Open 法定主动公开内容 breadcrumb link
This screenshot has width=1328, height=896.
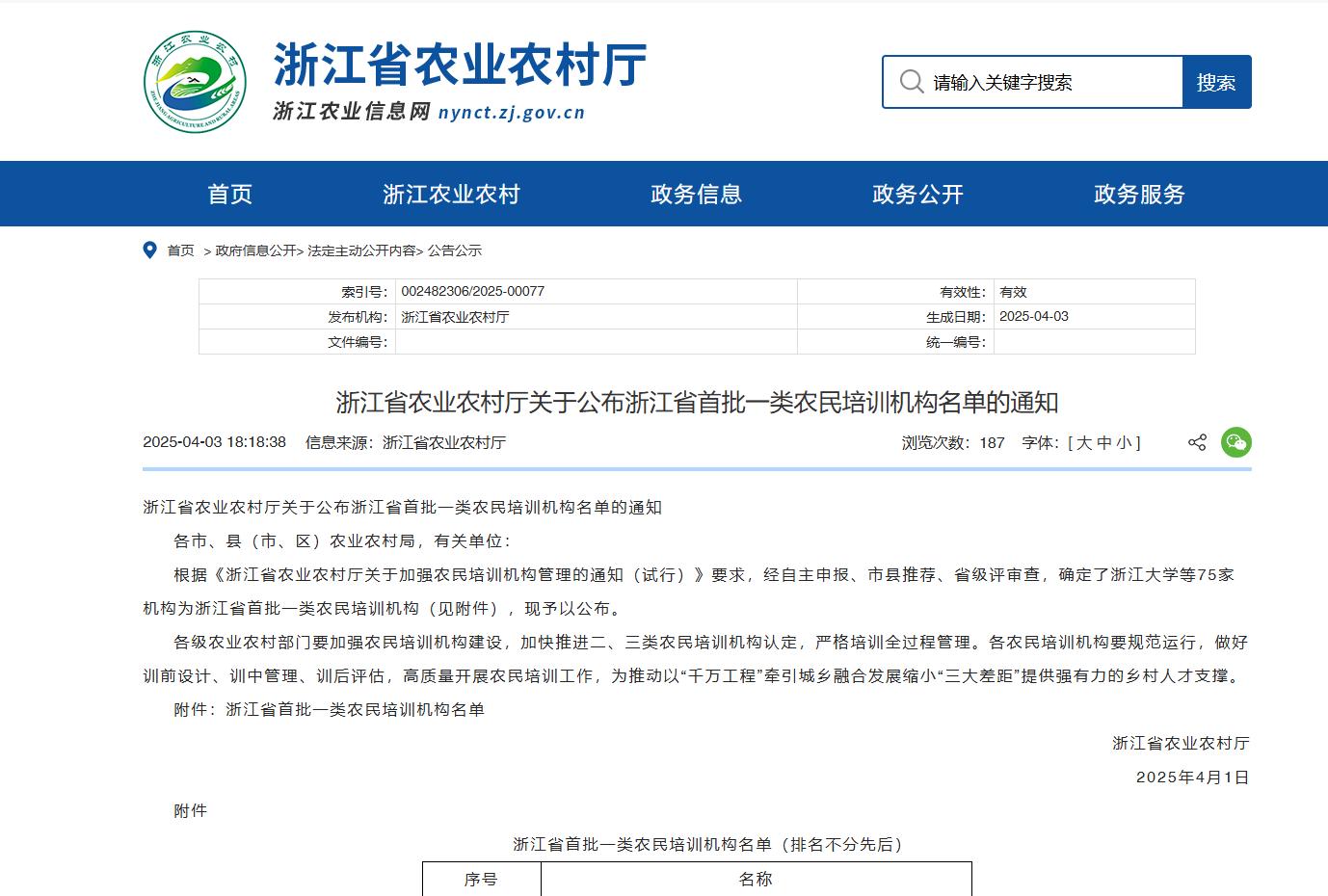[x=362, y=250]
